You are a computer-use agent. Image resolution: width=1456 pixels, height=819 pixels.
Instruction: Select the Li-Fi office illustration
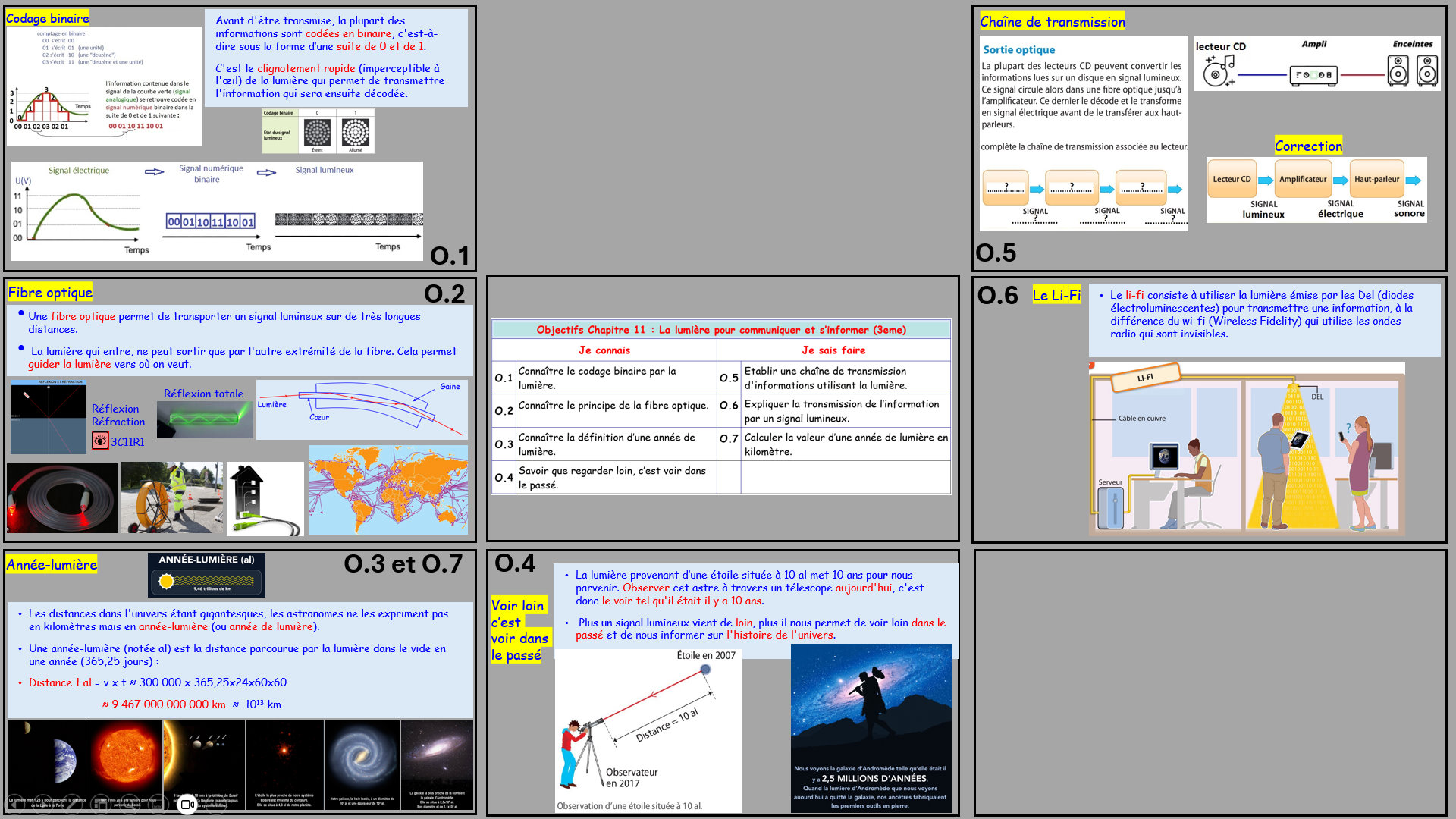click(1247, 449)
